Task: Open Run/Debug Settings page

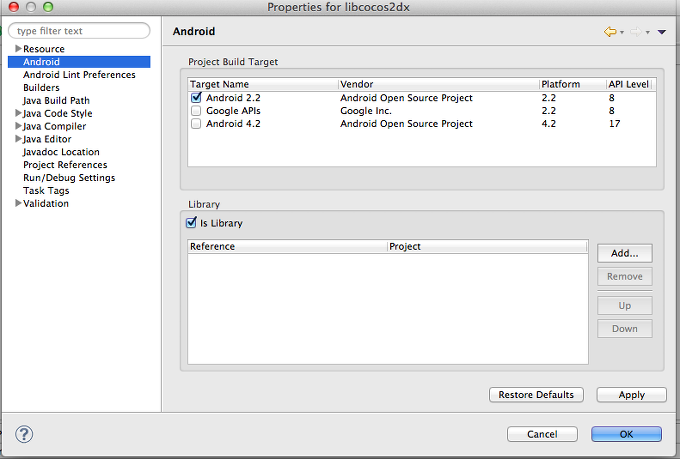Action: click(69, 178)
